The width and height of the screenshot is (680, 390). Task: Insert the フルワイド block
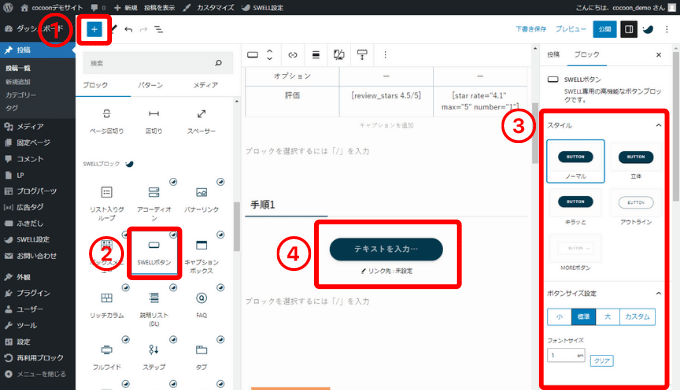pos(107,357)
